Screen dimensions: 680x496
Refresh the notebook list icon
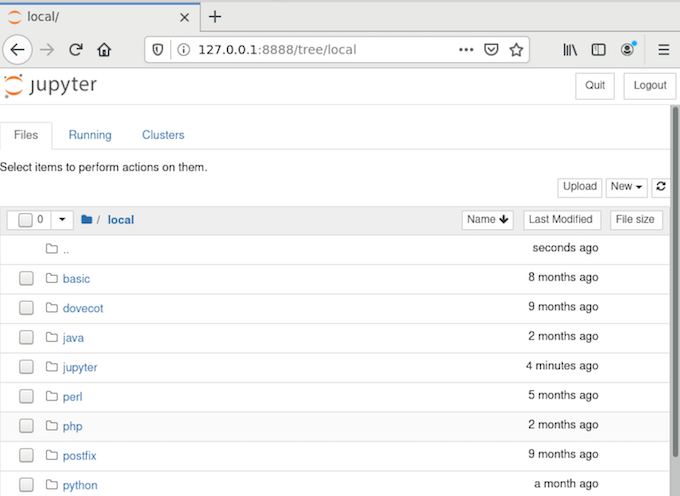(x=660, y=186)
